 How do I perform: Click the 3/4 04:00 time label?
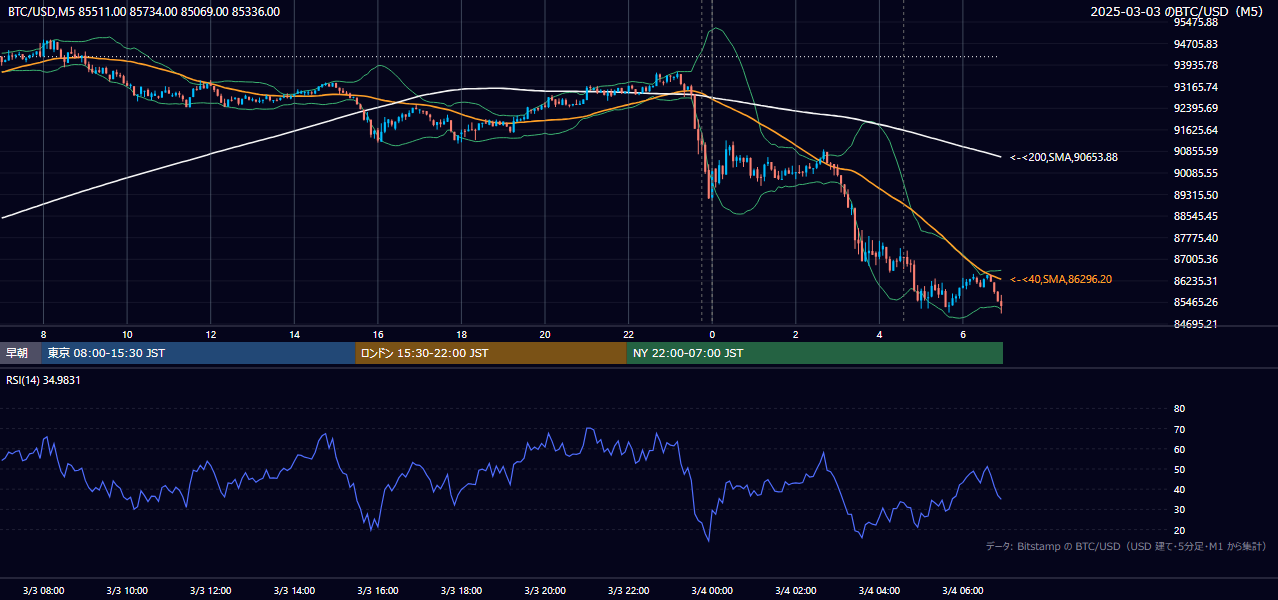click(879, 591)
